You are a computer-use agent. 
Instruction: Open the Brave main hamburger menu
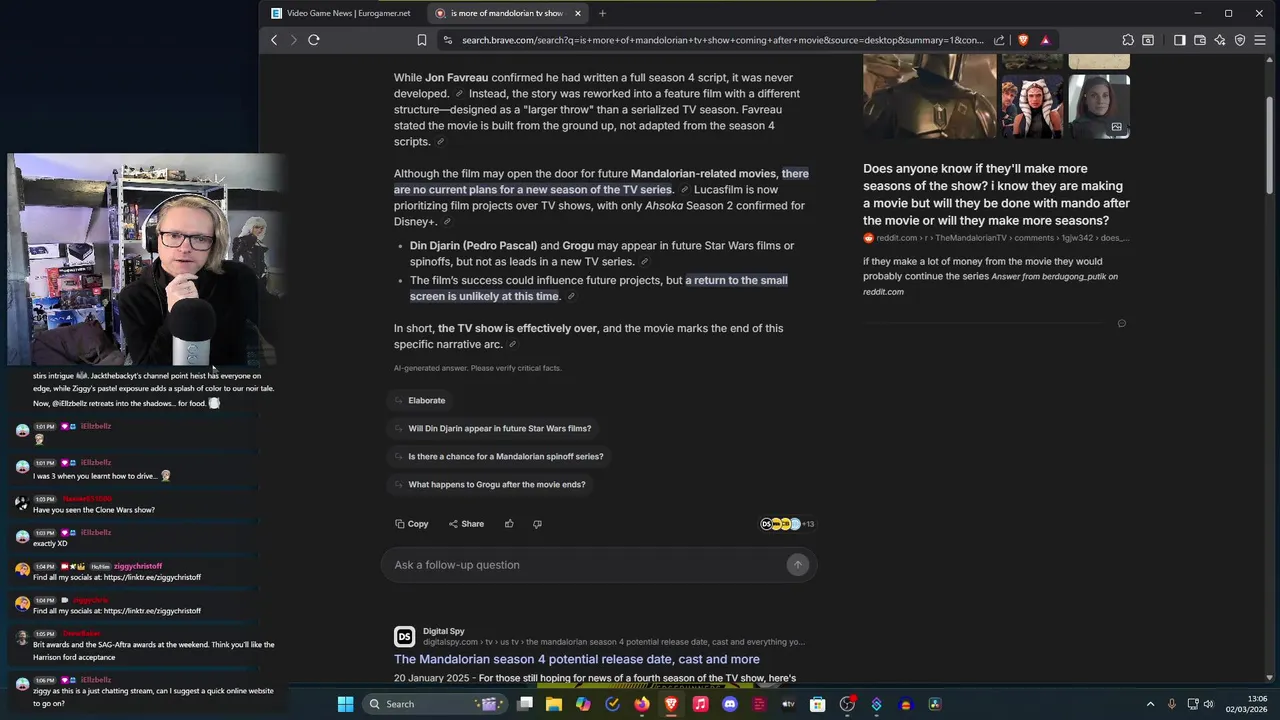(x=1260, y=40)
